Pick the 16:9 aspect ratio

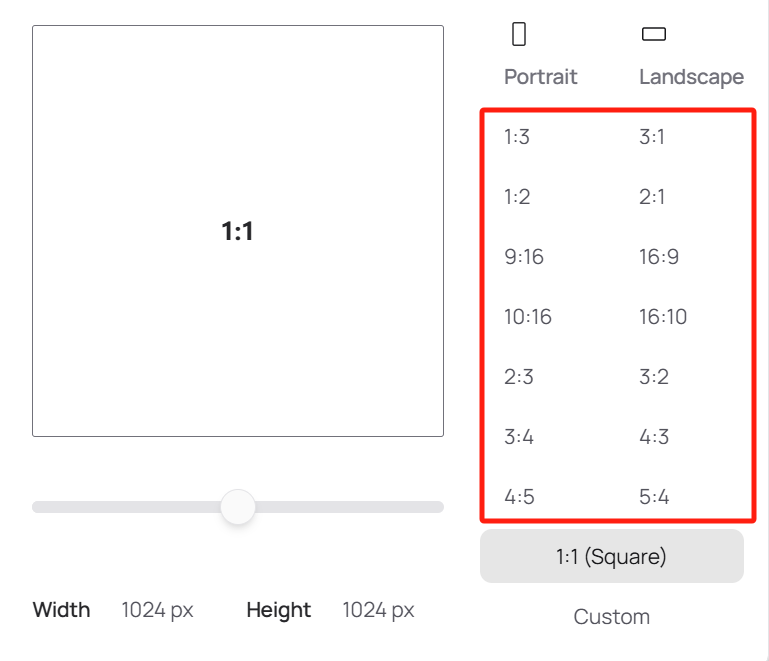[659, 257]
